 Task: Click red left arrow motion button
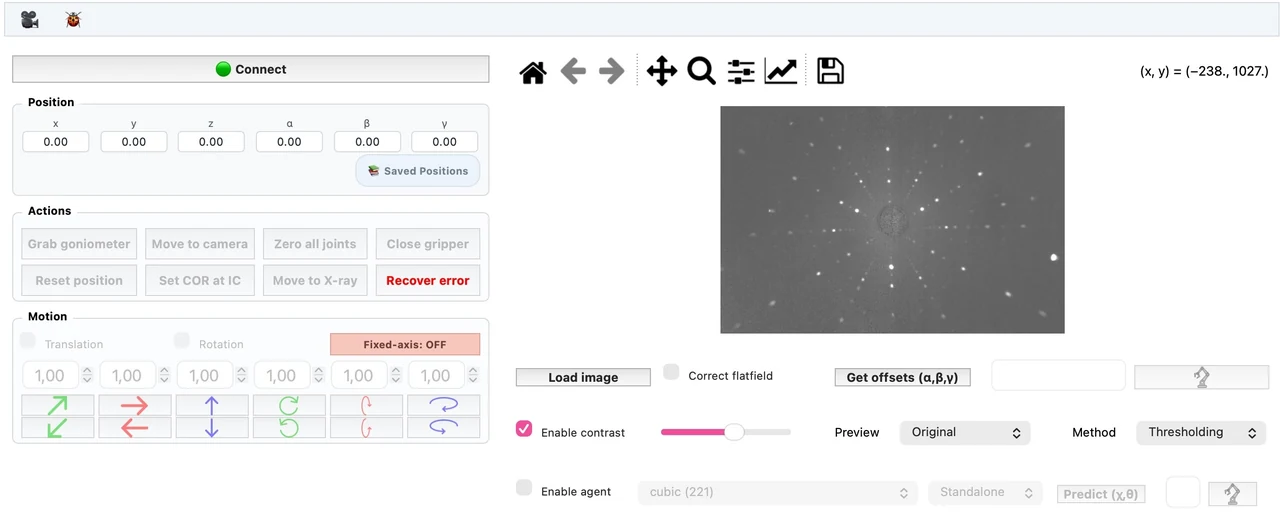135,427
